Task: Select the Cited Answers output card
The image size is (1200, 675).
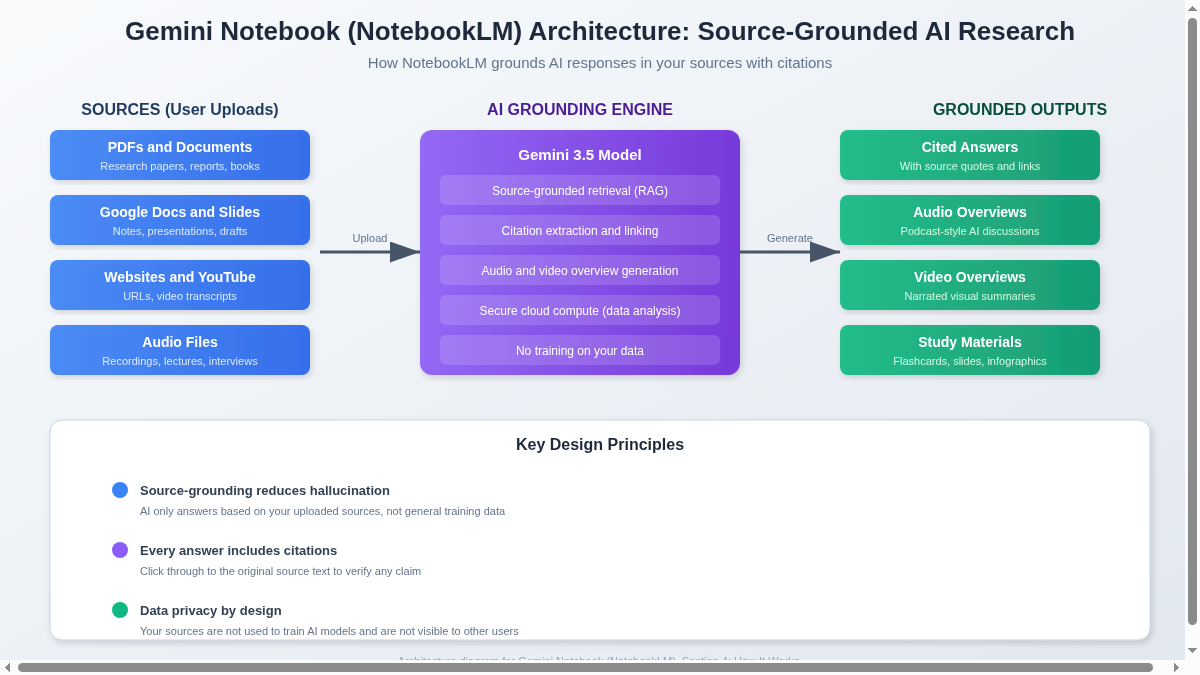Action: pos(970,155)
